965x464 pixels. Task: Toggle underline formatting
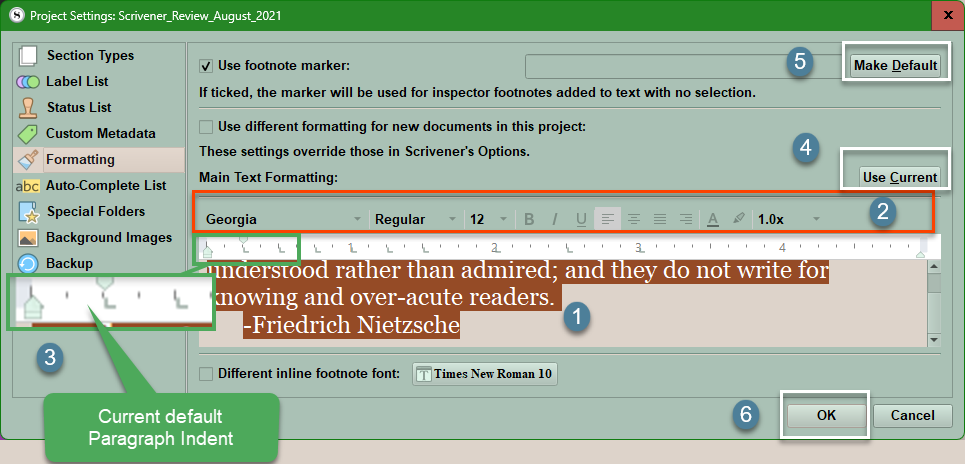(x=581, y=219)
